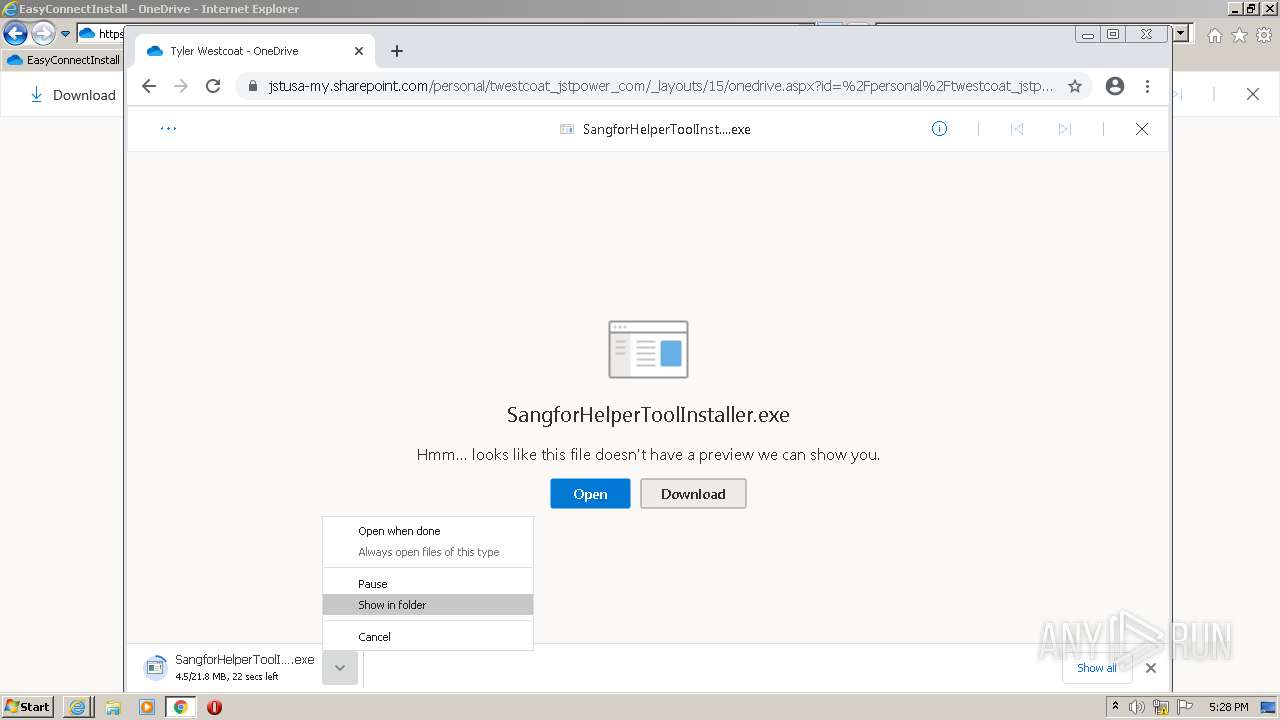View site info via the padlock icon
Image resolution: width=1280 pixels, height=720 pixels.
pos(253,86)
